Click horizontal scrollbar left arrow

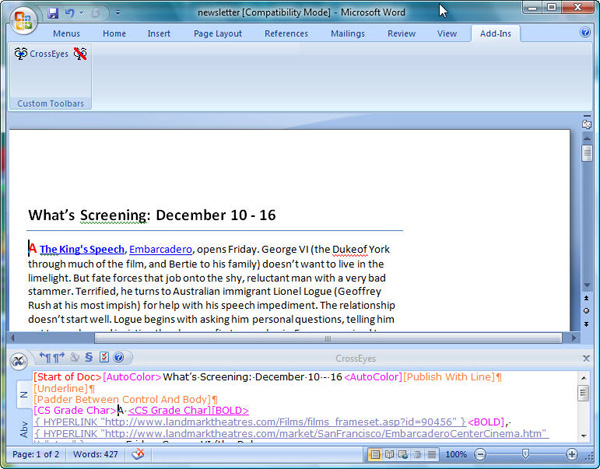(x=13, y=338)
